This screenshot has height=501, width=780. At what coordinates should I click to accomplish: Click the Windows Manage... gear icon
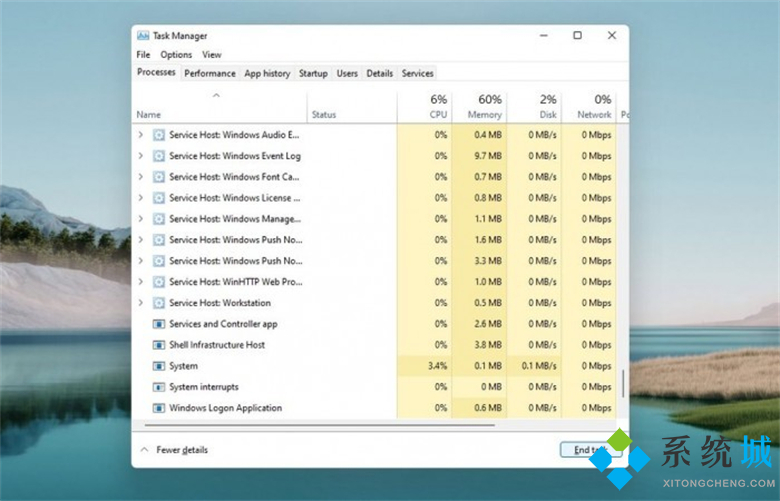pyautogui.click(x=159, y=219)
